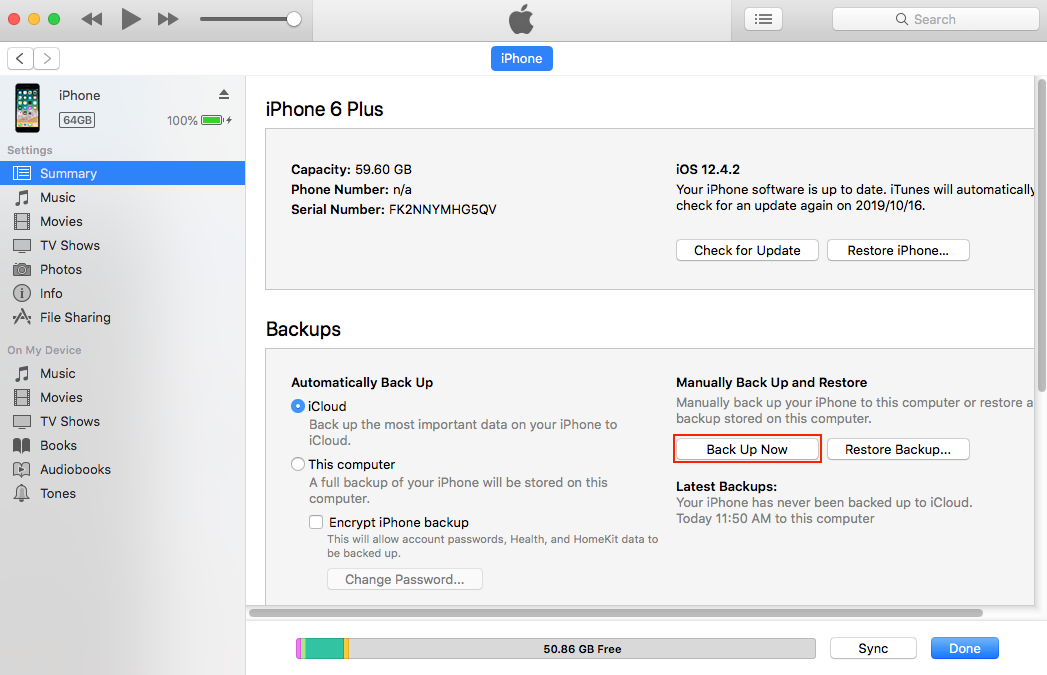
Task: Open File Sharing in the sidebar
Action: point(122,318)
